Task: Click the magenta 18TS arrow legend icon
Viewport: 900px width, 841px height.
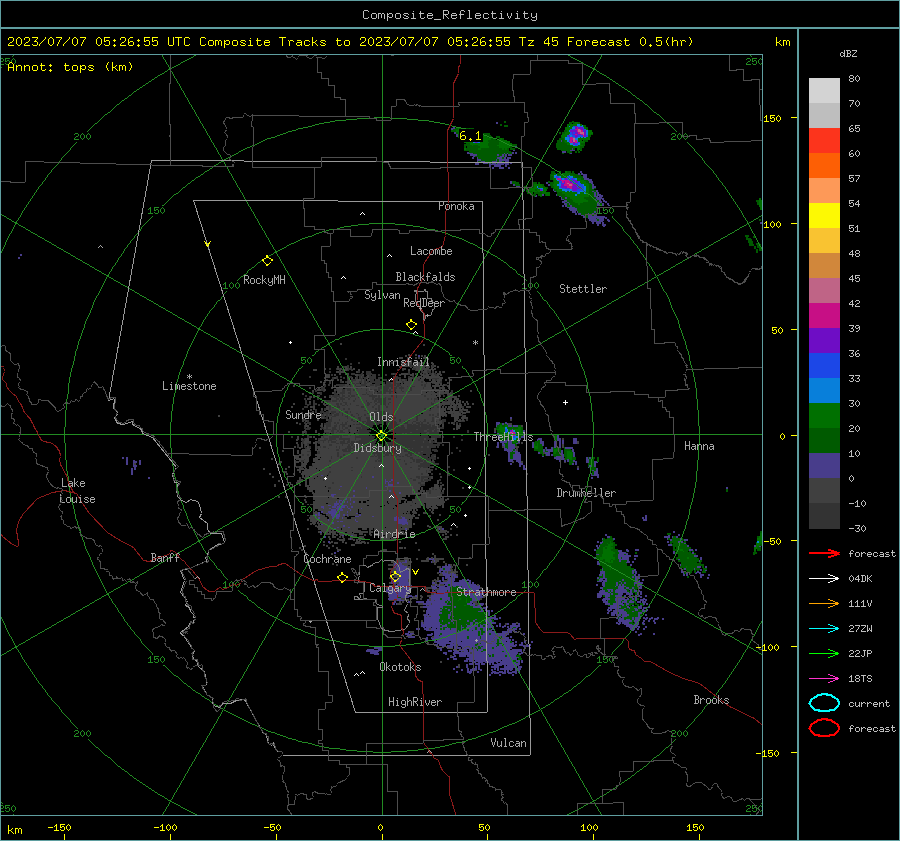Action: [x=824, y=679]
